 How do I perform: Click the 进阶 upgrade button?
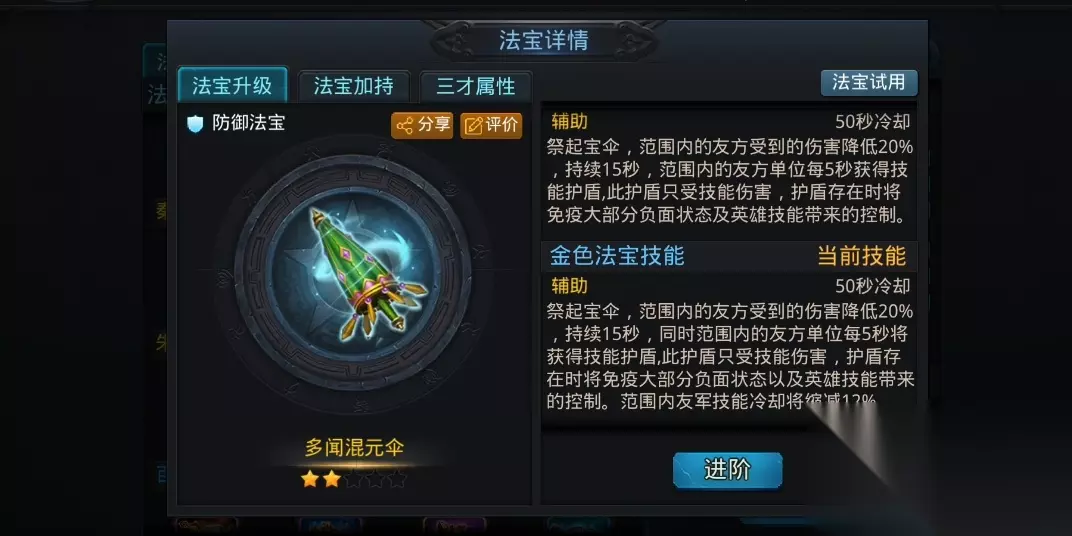coord(727,470)
